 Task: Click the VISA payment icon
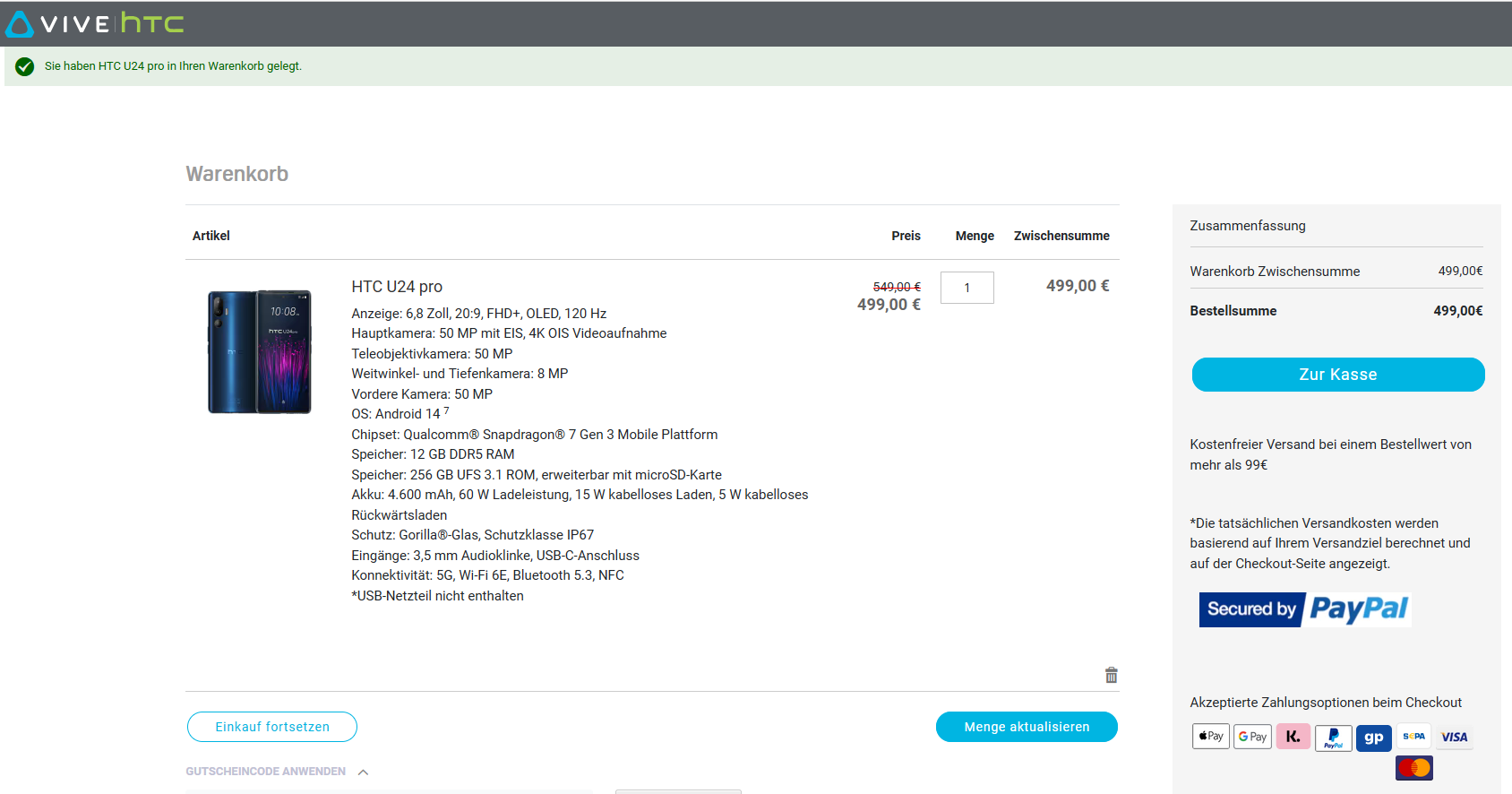click(x=1454, y=737)
